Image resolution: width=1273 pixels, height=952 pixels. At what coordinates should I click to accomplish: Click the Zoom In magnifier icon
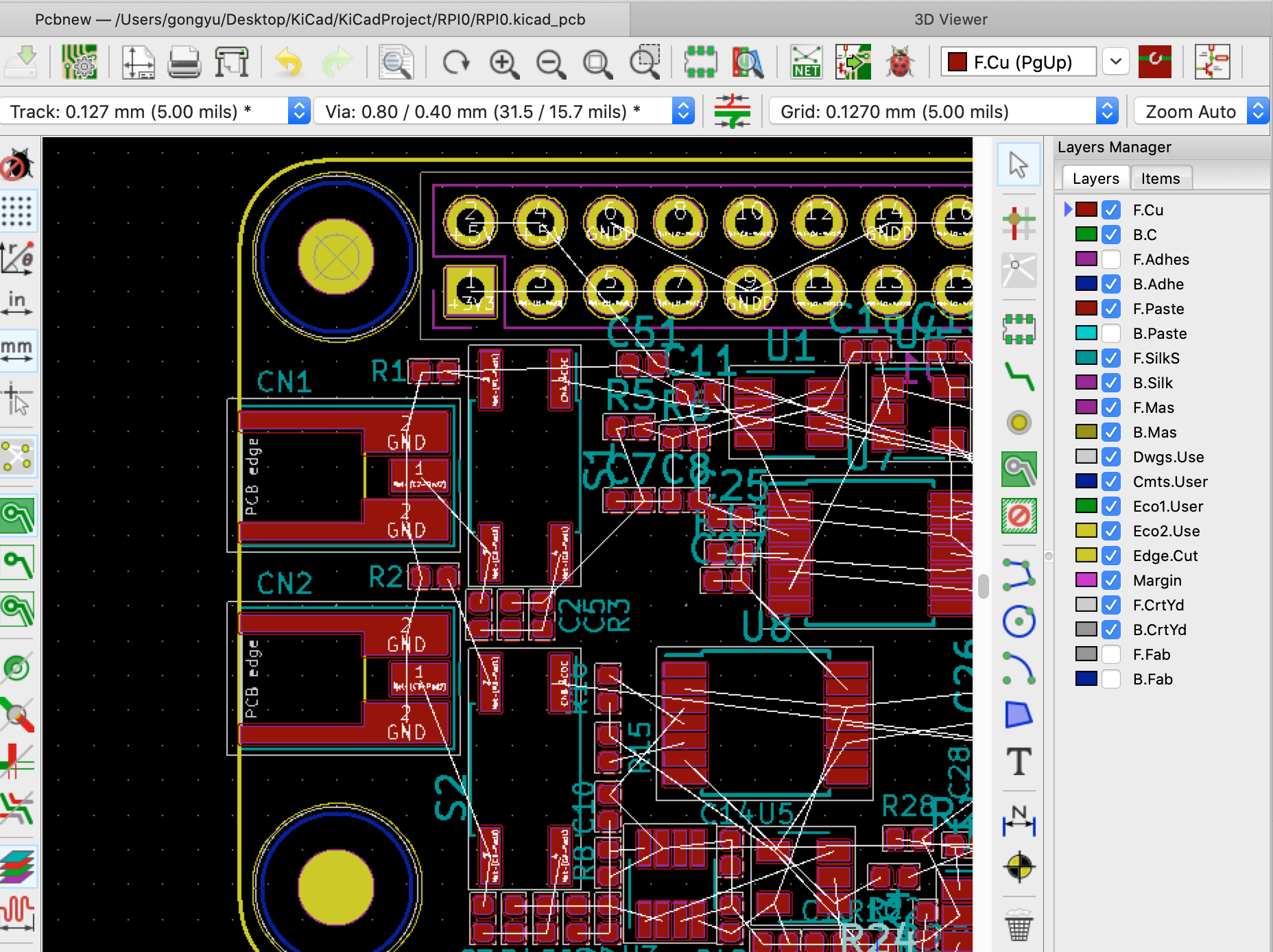coord(504,63)
